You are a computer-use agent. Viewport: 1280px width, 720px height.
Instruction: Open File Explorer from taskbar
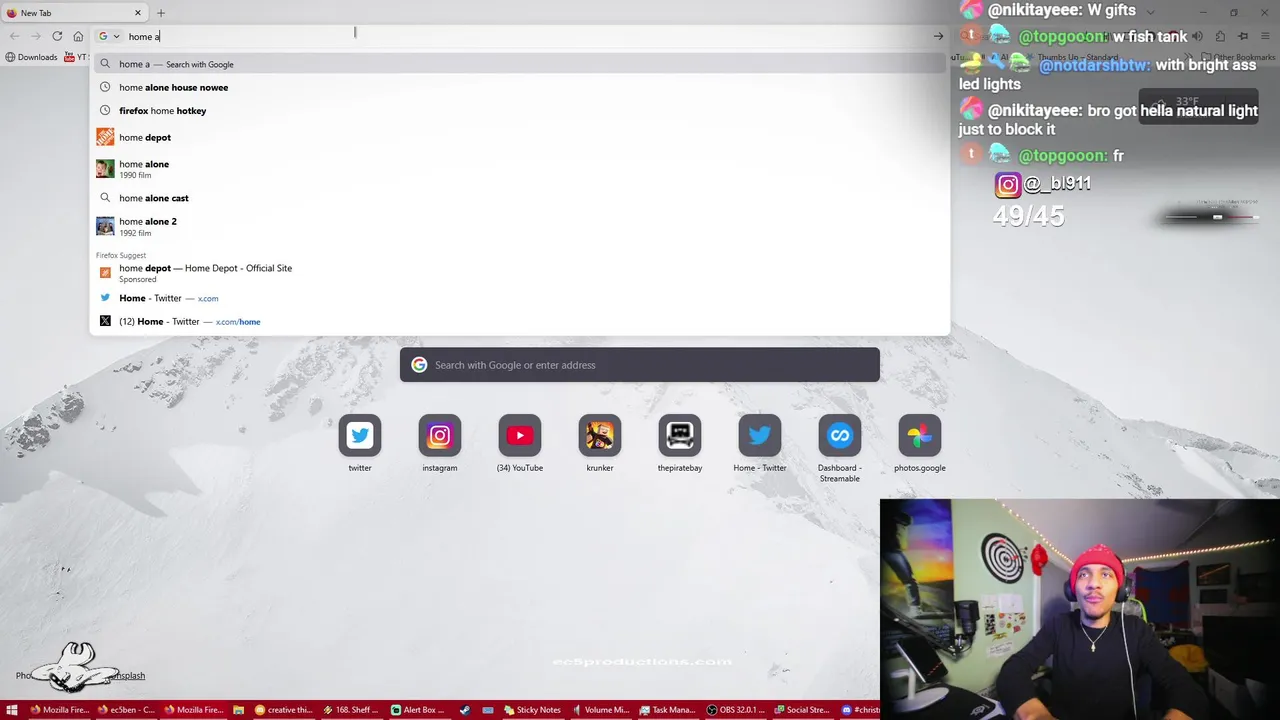tap(239, 710)
